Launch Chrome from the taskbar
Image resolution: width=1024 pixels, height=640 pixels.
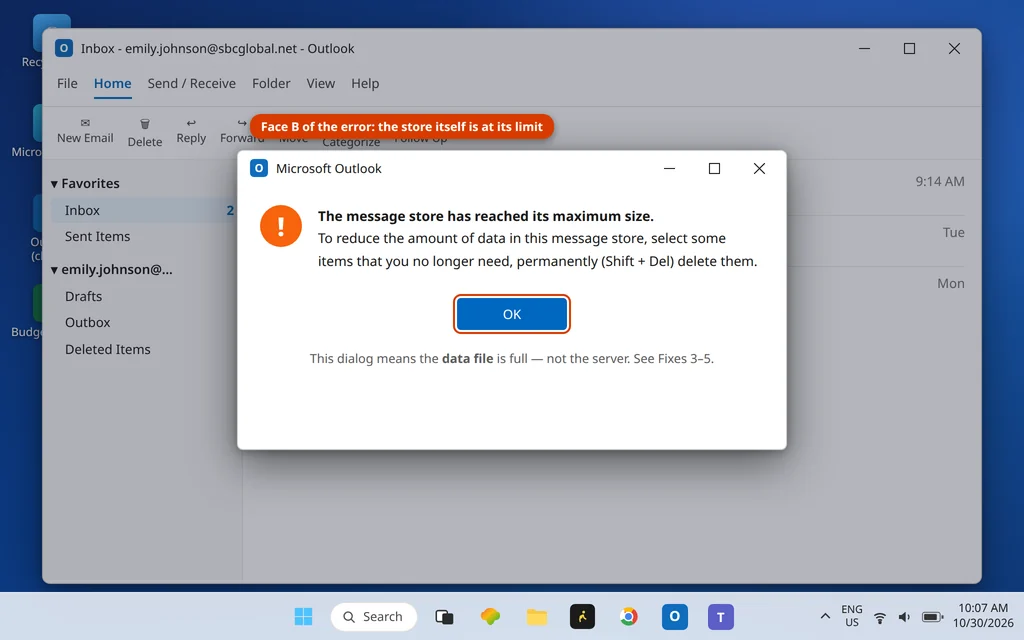(629, 616)
